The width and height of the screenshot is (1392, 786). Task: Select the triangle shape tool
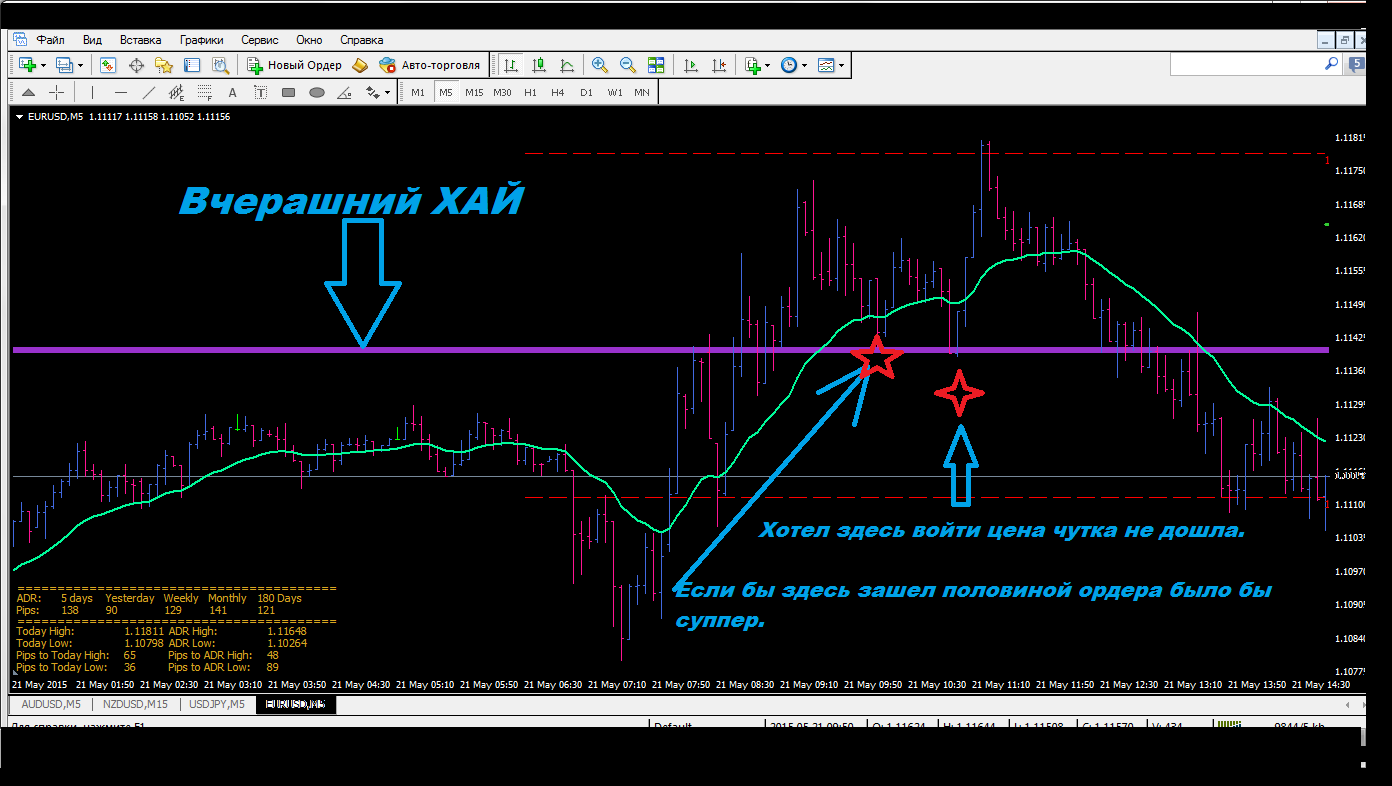click(x=345, y=93)
